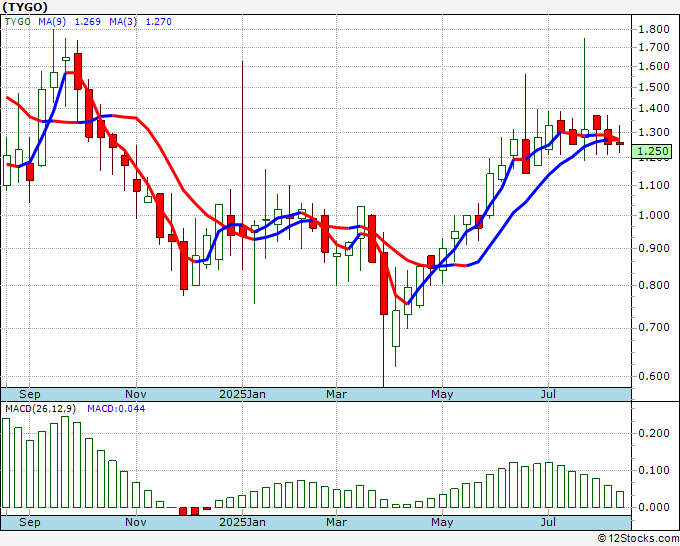Select 2025Jan on the price chart date axis

[x=242, y=394]
